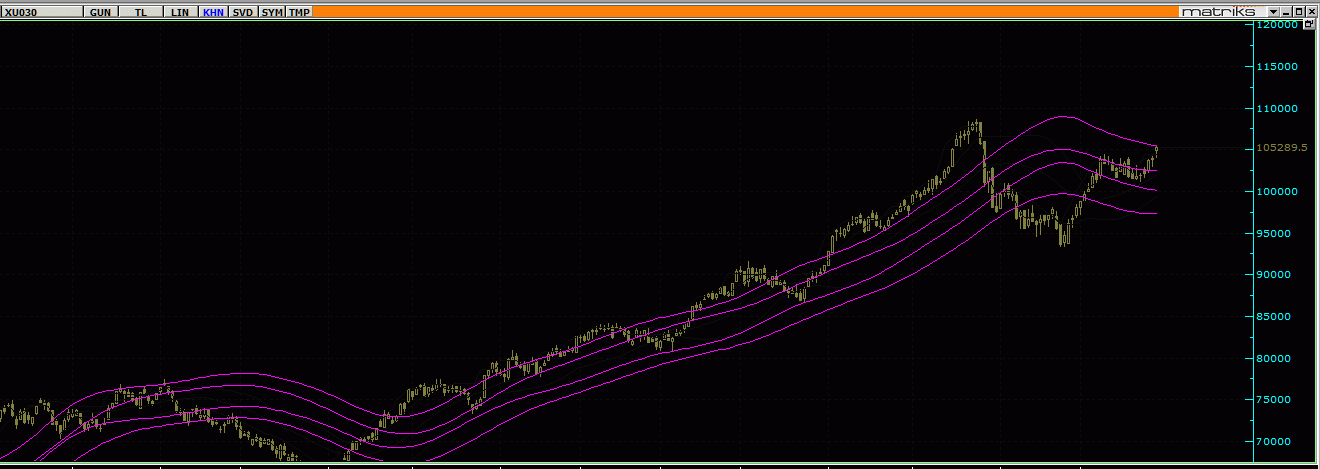Click the 110000 price axis label
1320x469 pixels.
pyautogui.click(x=1277, y=108)
